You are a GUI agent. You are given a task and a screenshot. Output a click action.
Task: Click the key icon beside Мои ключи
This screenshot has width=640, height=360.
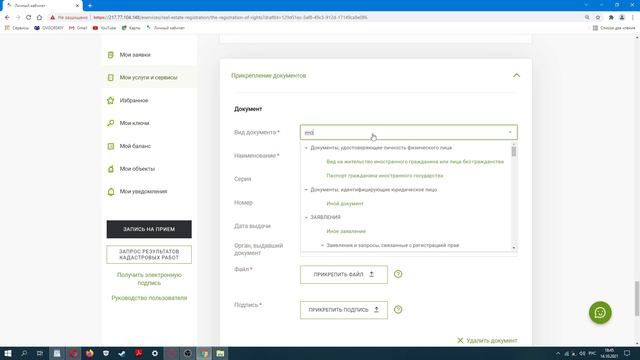111,123
